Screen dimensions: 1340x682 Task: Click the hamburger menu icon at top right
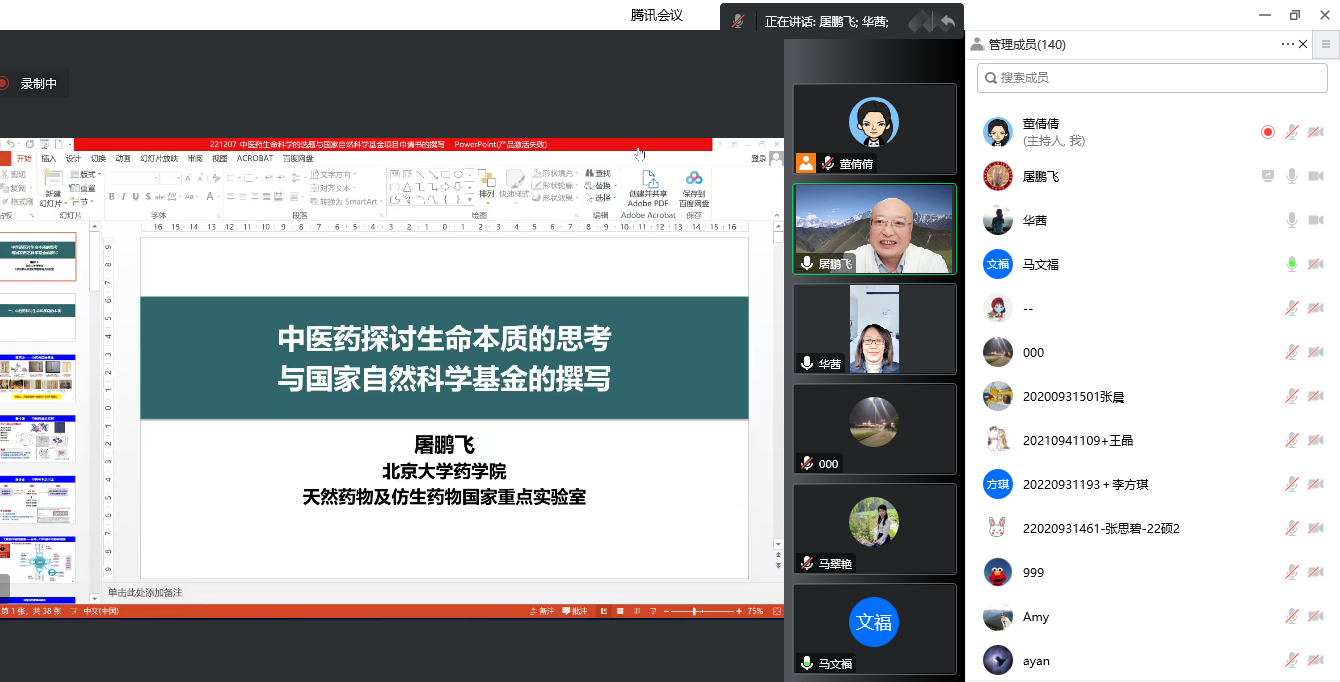click(x=1326, y=44)
